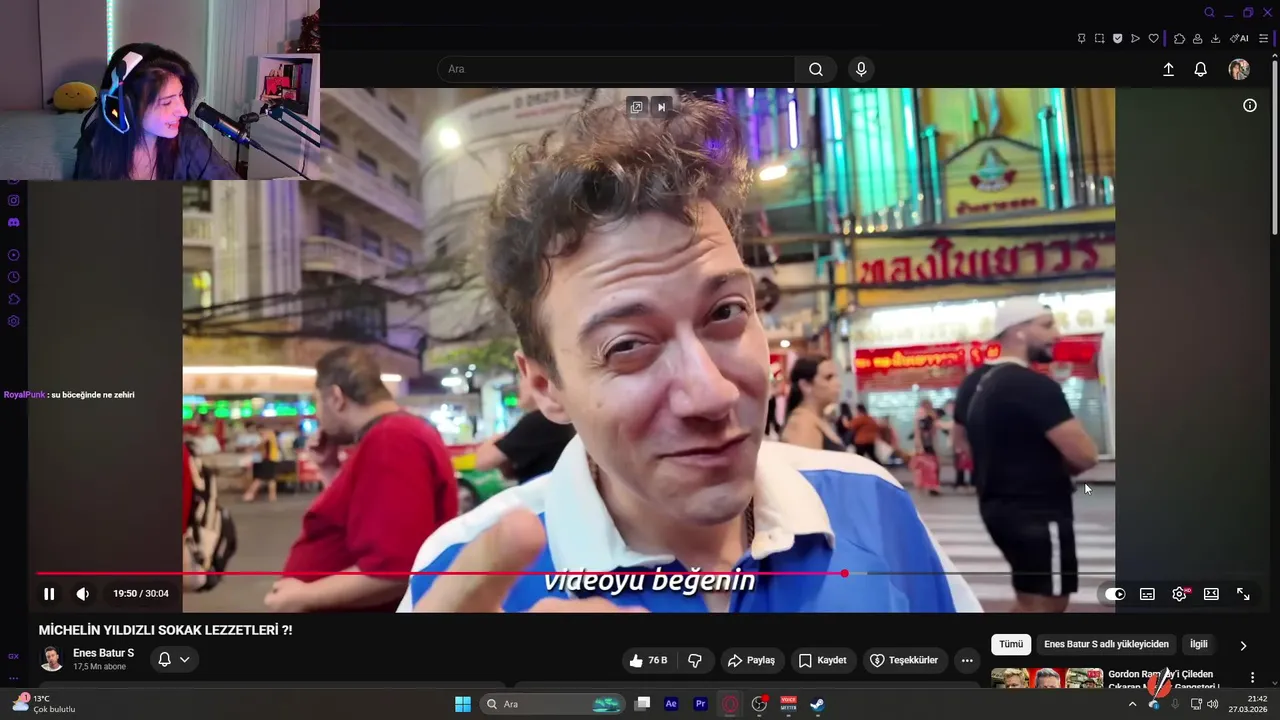Image resolution: width=1280 pixels, height=720 pixels.
Task: Select the İlgili filter chip
Action: pos(1198,645)
